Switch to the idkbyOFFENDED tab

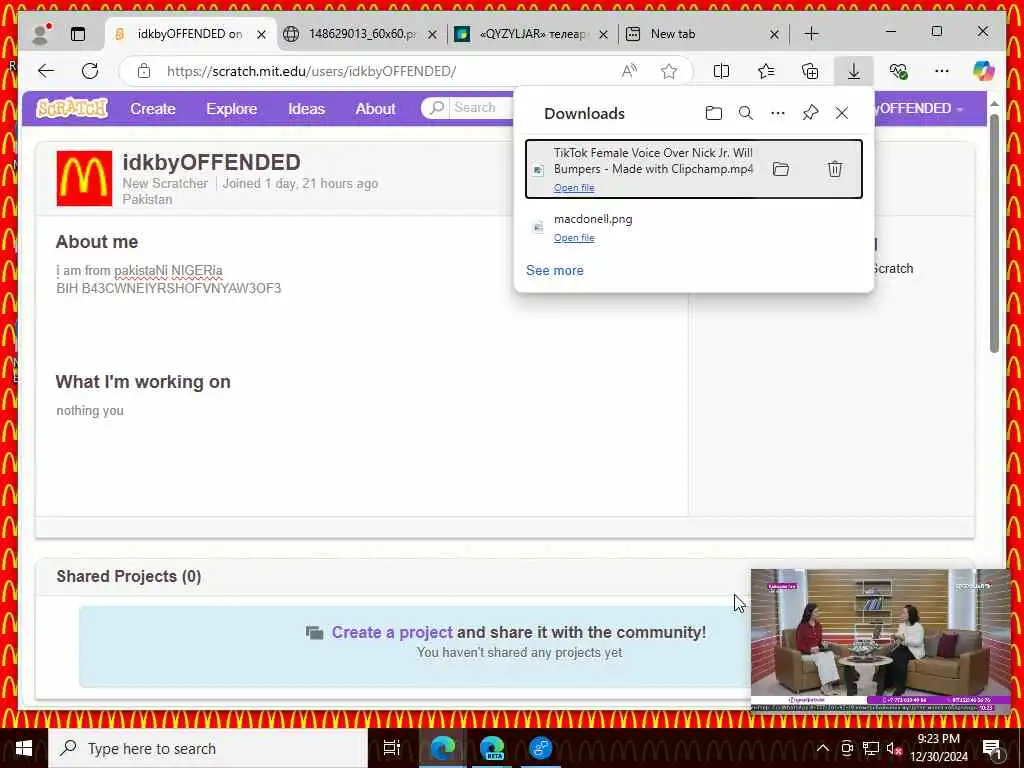click(189, 34)
